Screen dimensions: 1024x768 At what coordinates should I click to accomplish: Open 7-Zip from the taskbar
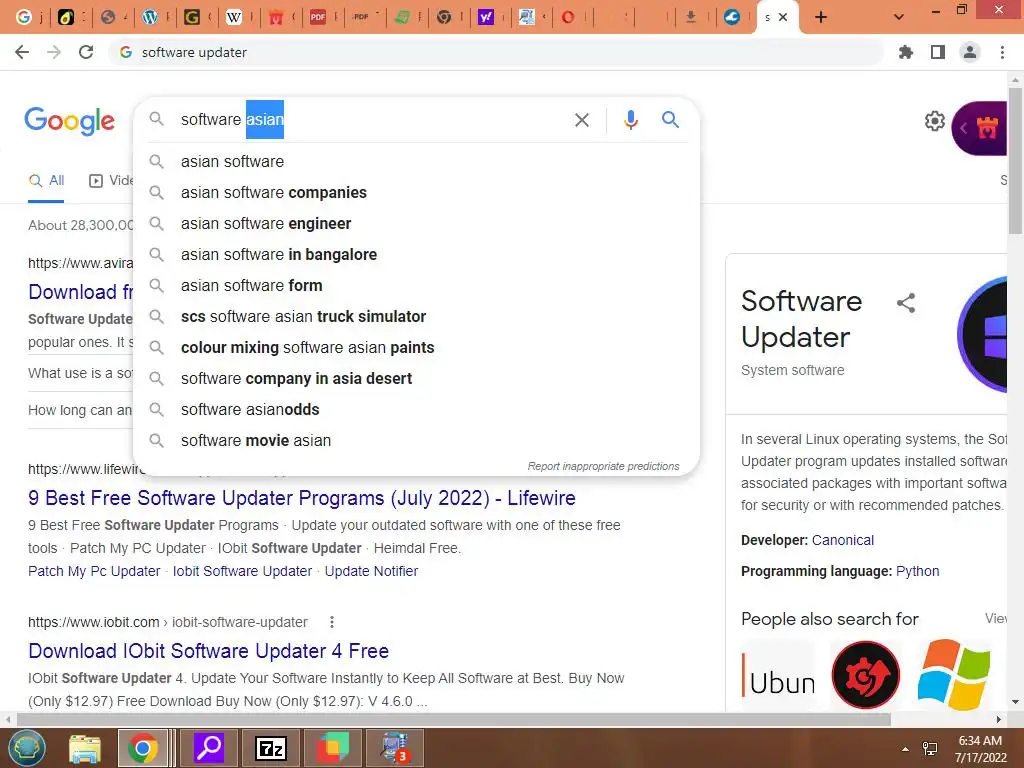[271, 748]
